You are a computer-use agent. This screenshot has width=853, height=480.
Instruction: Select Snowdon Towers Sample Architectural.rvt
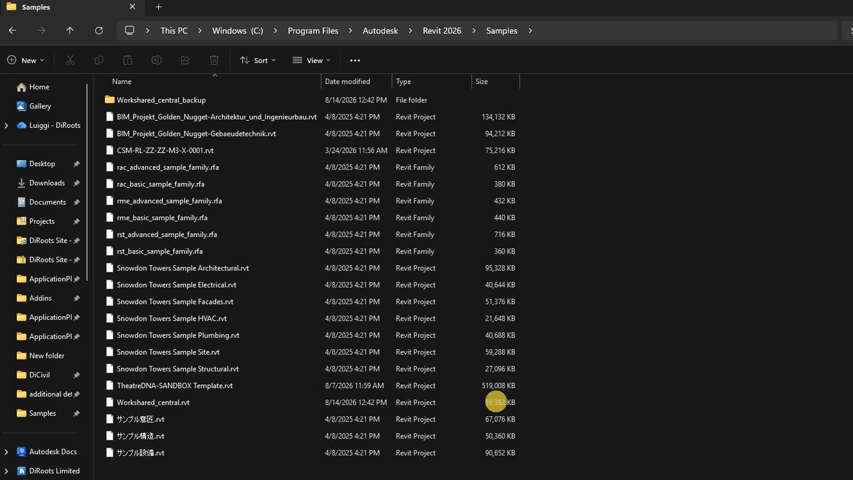tap(182, 268)
